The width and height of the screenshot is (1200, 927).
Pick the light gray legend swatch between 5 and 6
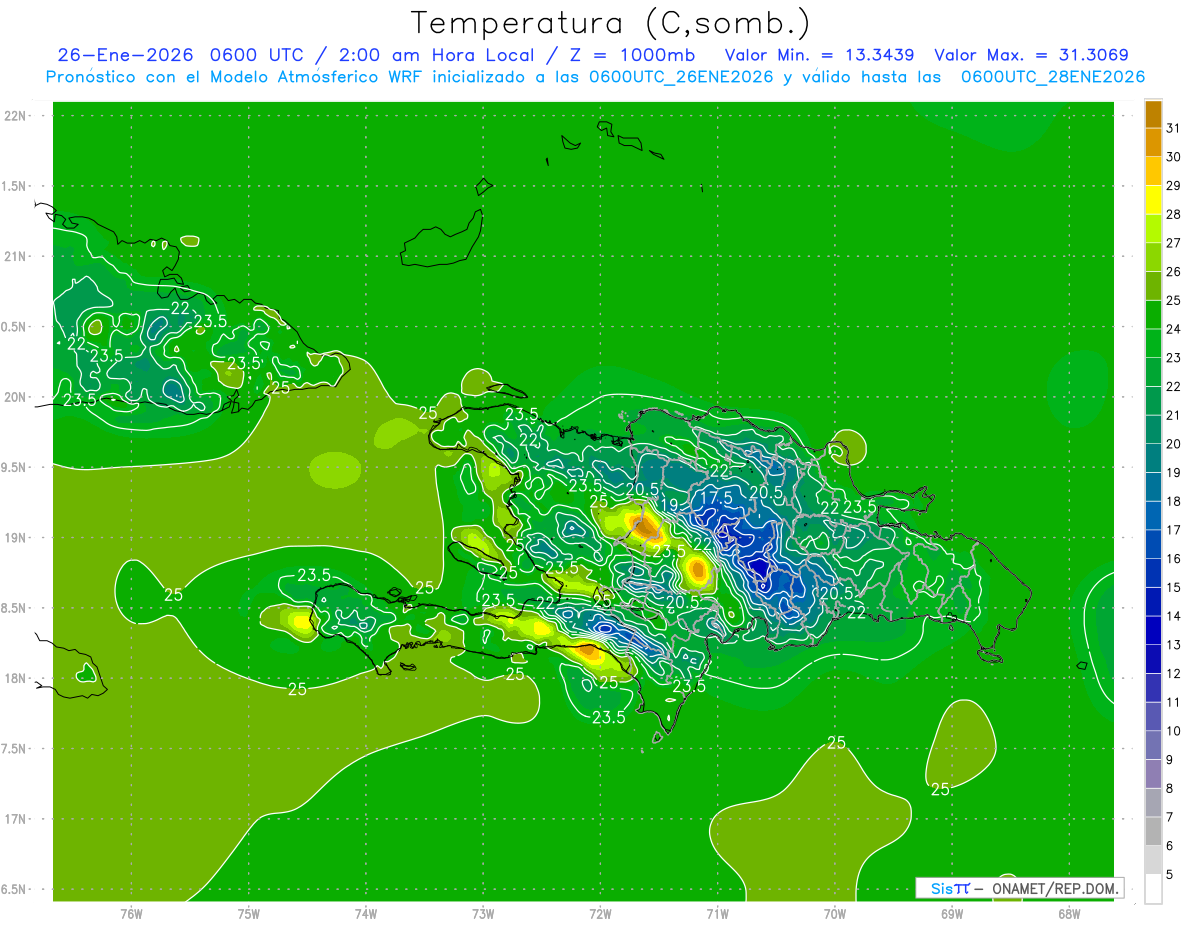(x=1153, y=860)
